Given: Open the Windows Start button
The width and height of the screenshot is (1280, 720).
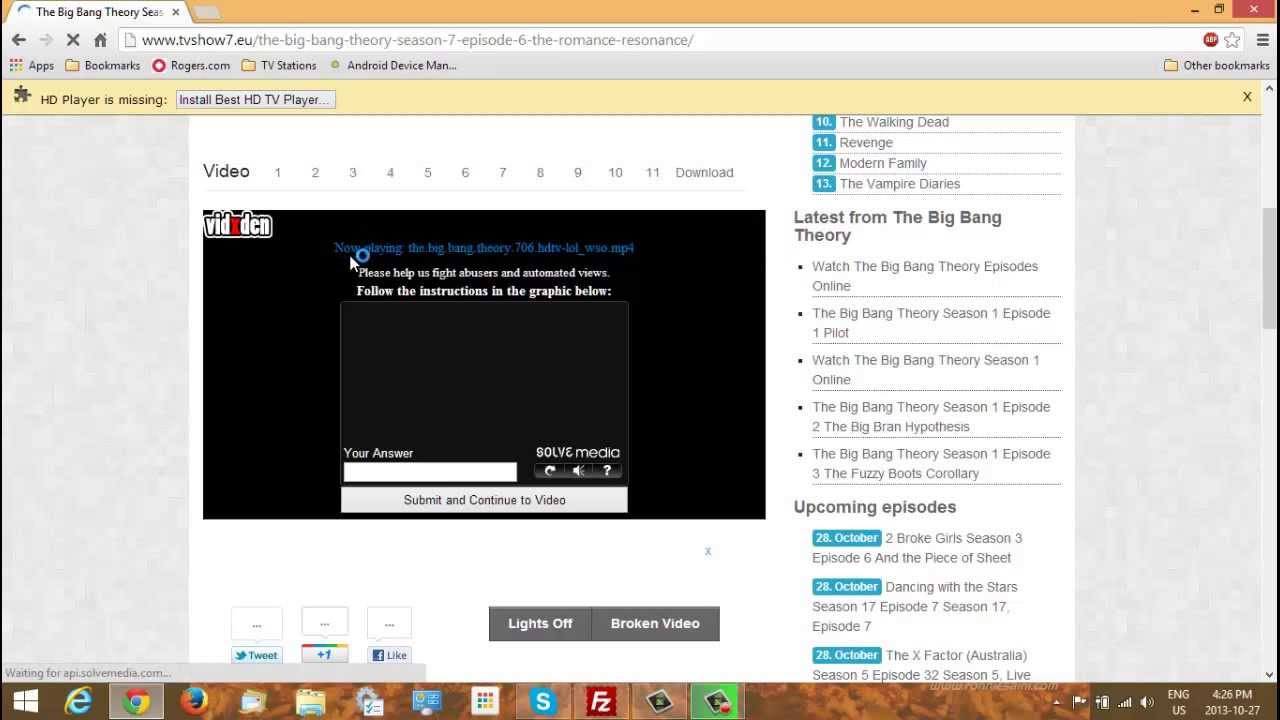Looking at the screenshot, I should [x=25, y=702].
